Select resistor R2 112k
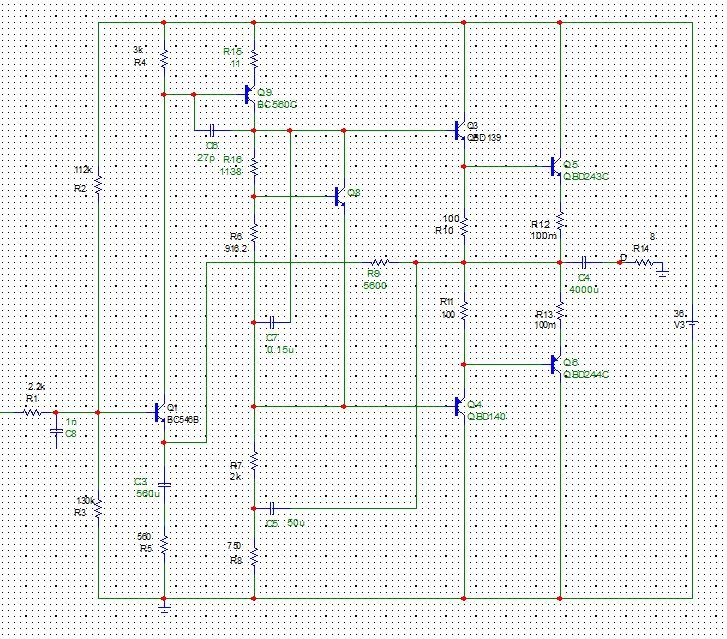Viewport: 727px width, 639px height. pos(98,185)
